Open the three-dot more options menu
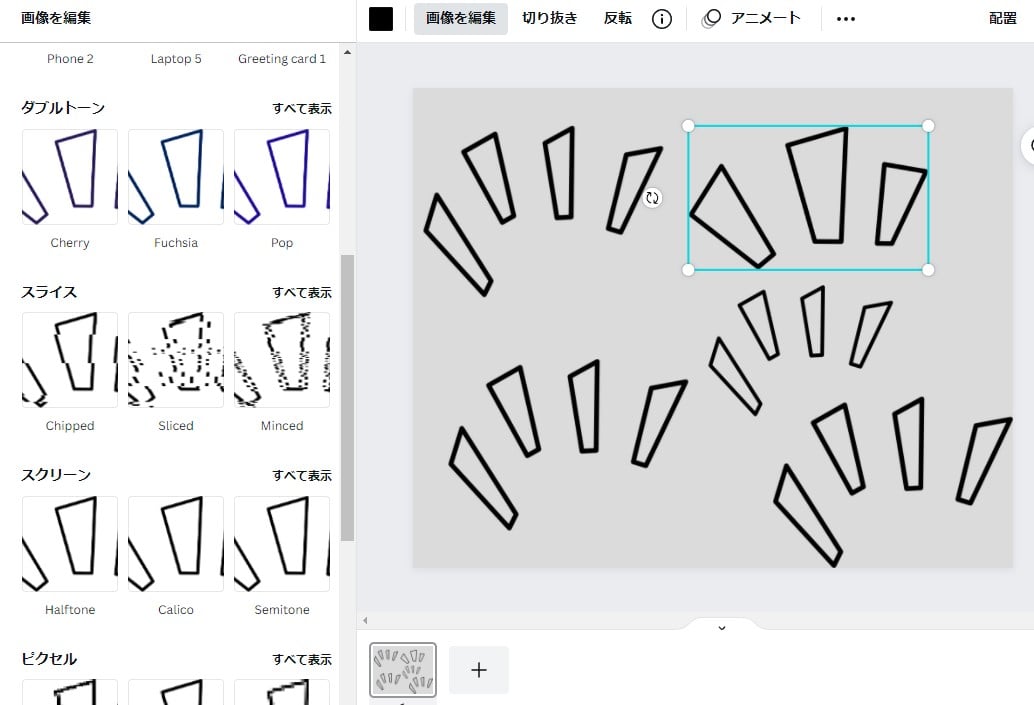This screenshot has width=1034, height=705. pyautogui.click(x=845, y=19)
